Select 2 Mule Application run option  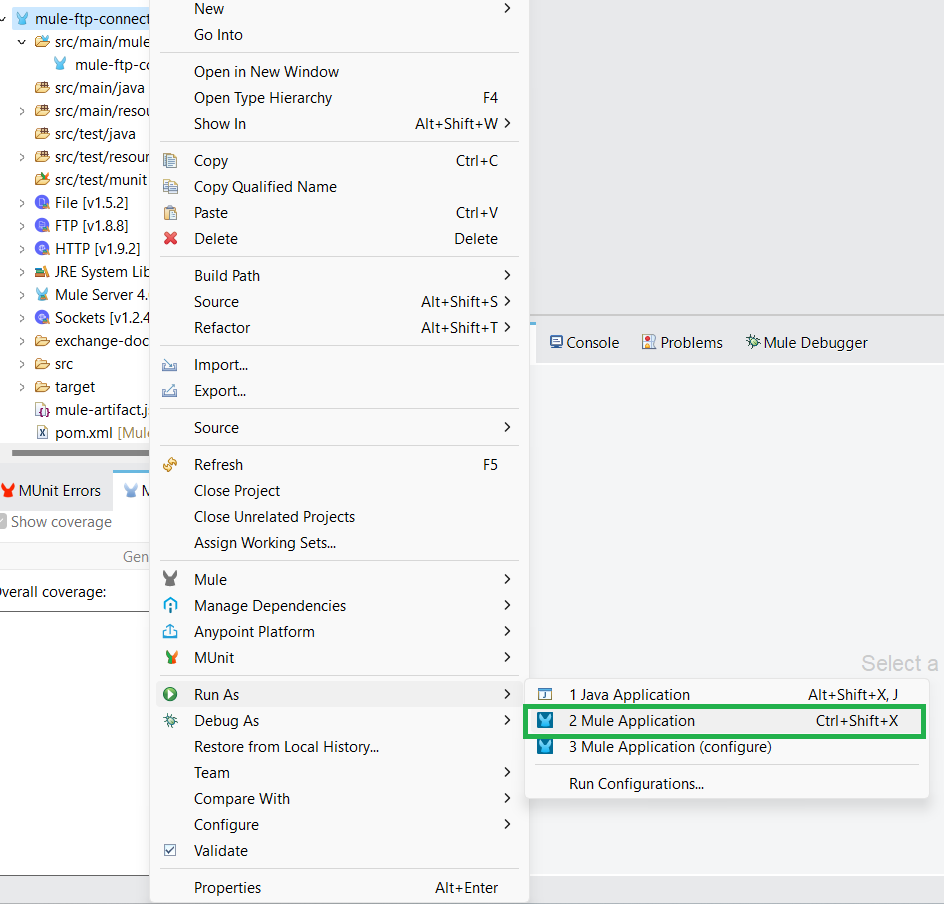(631, 721)
